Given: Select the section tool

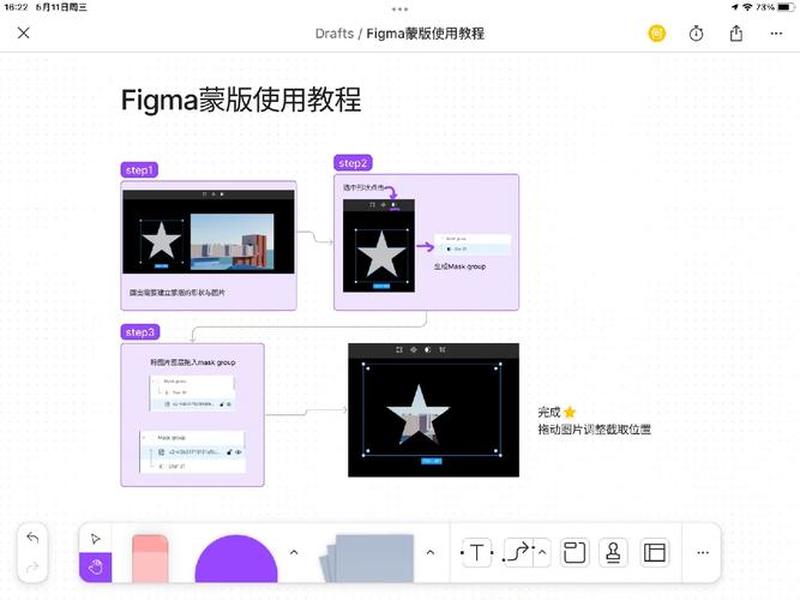Looking at the screenshot, I should (x=574, y=553).
